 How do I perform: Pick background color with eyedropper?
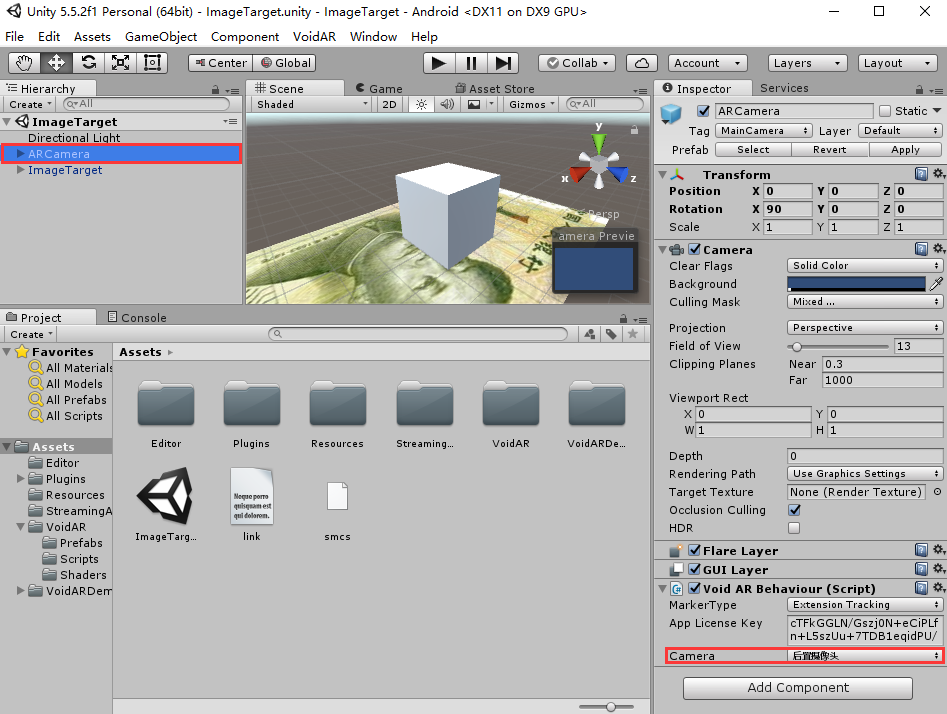pyautogui.click(x=936, y=283)
